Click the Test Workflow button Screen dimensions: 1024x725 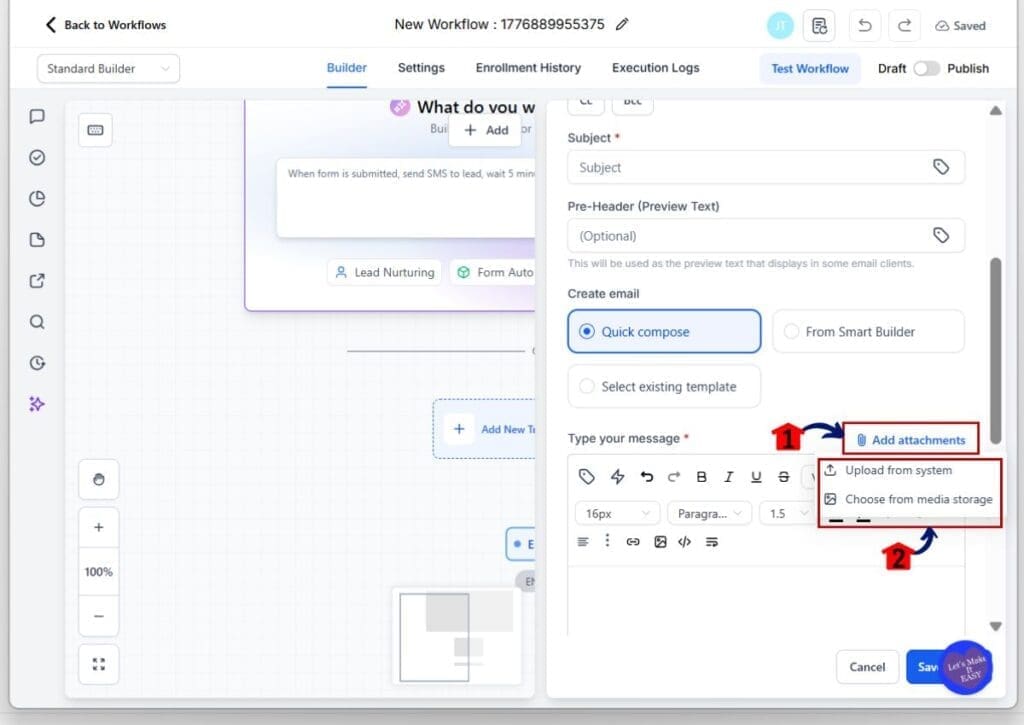(809, 69)
